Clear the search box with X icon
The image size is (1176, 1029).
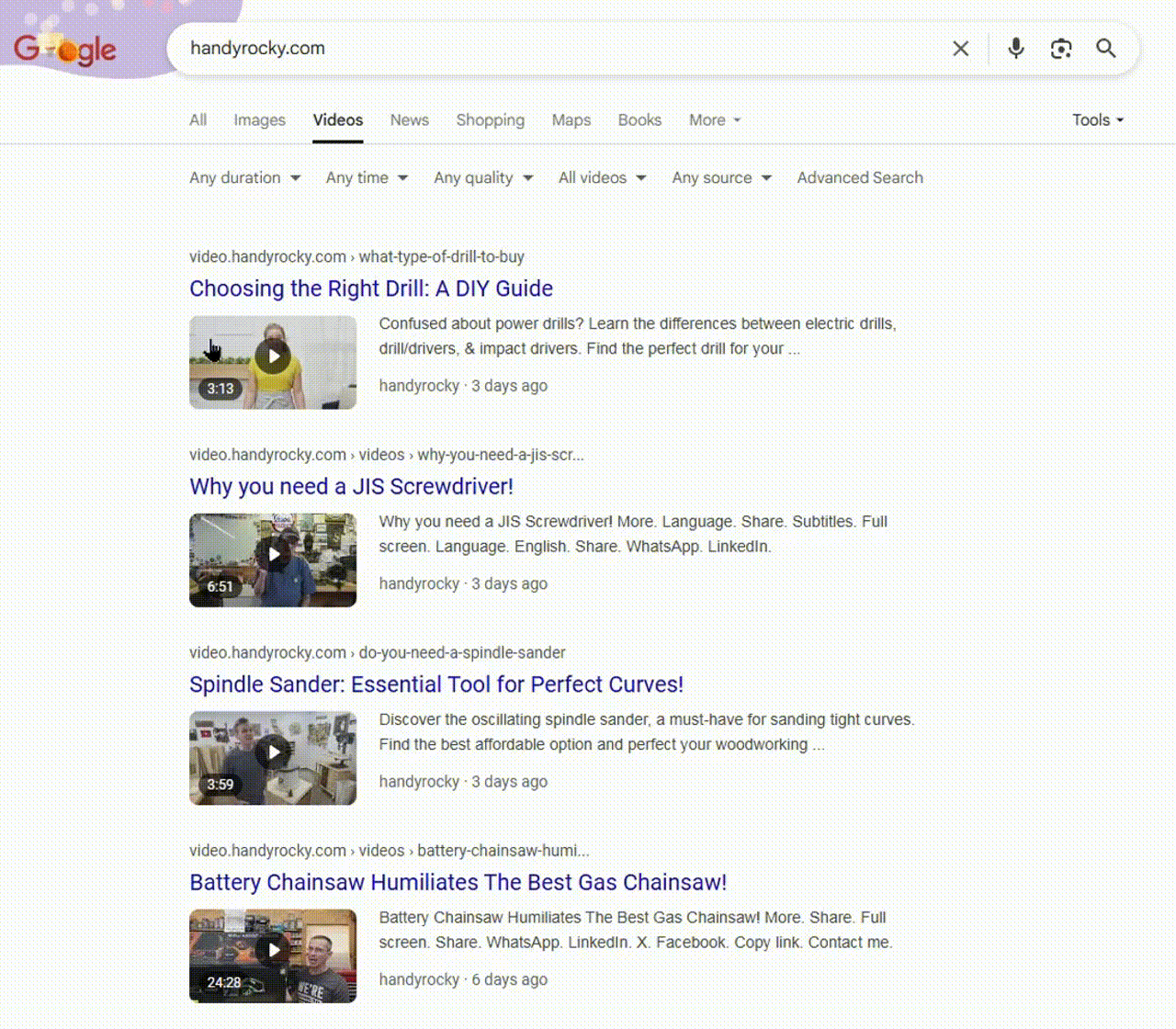click(961, 49)
